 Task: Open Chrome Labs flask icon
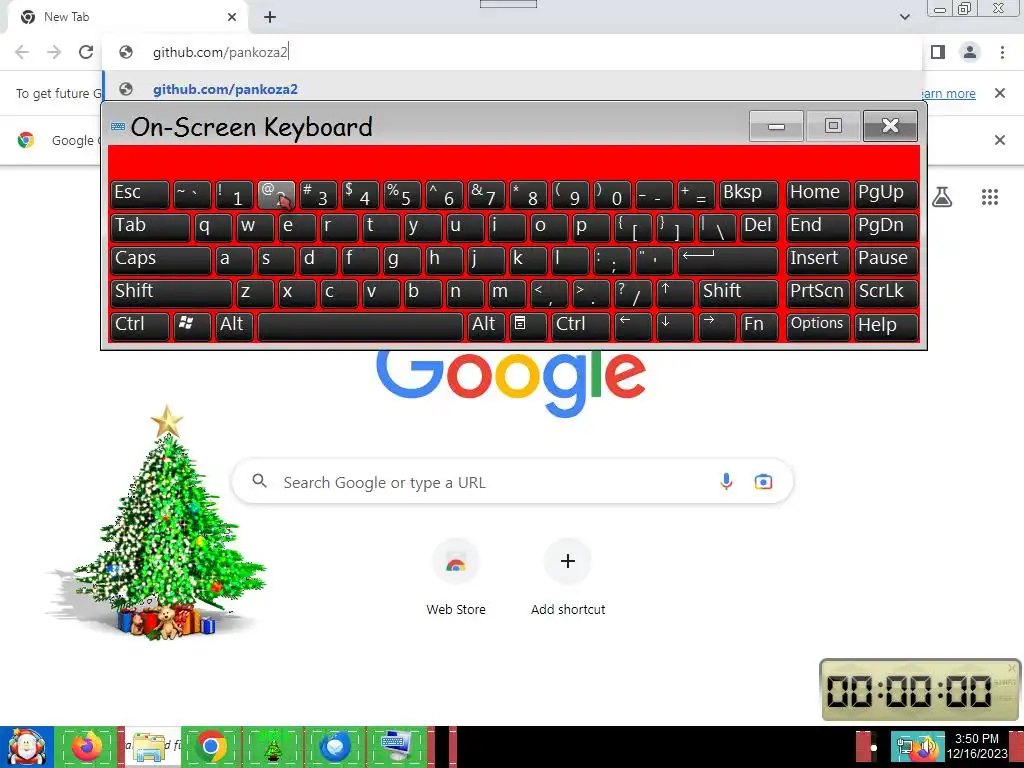coord(942,197)
